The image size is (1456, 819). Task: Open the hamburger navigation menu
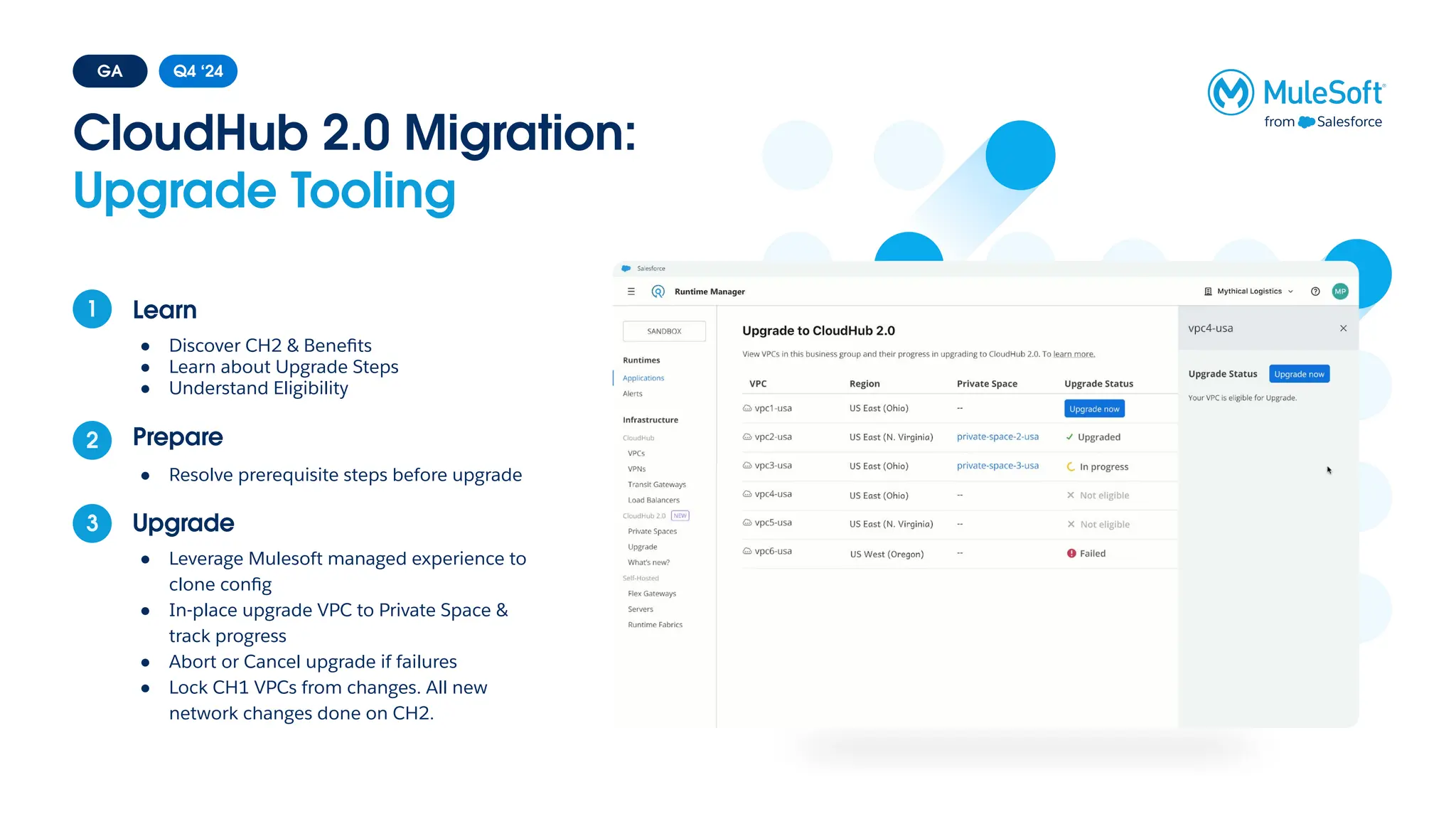[x=631, y=291]
